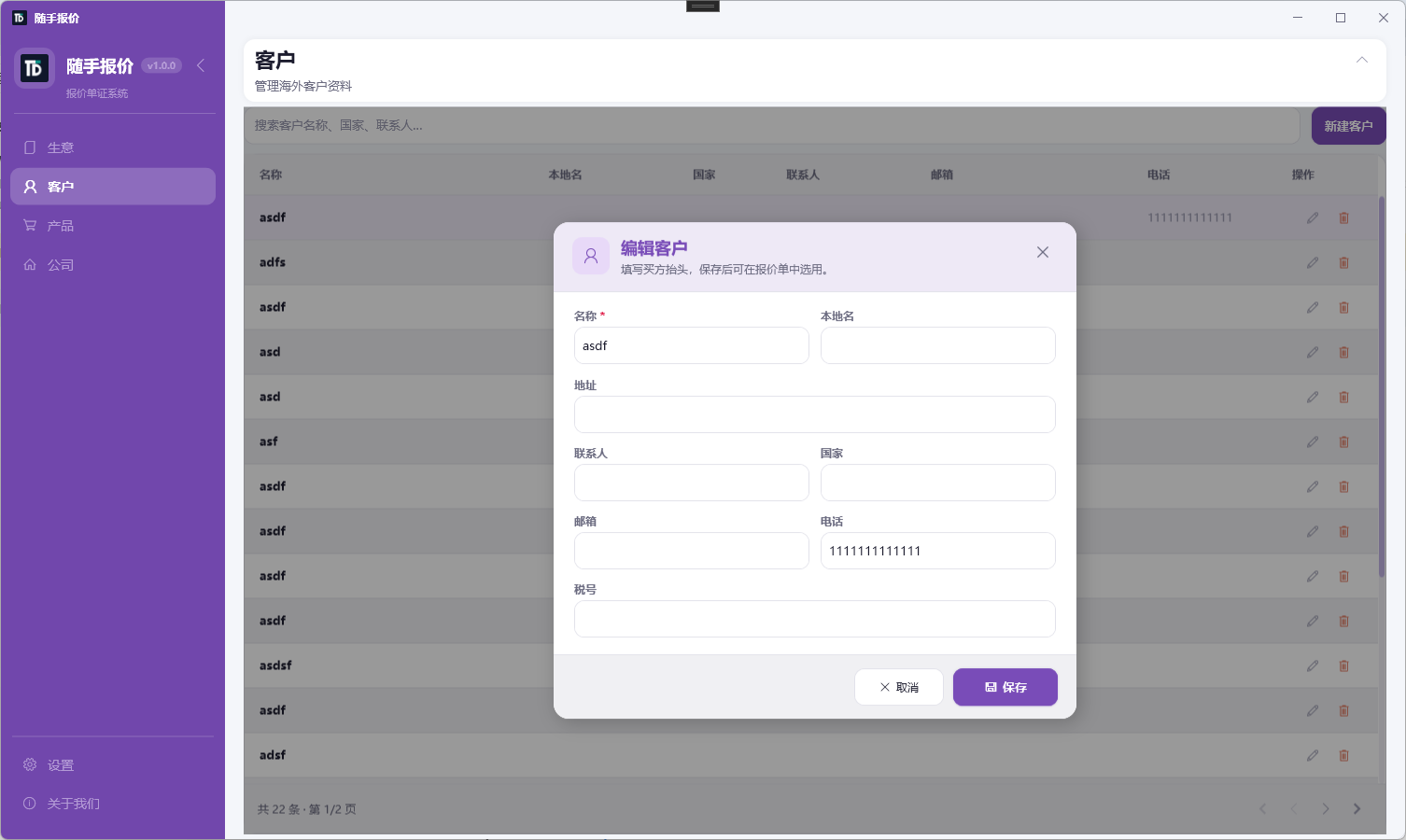This screenshot has width=1406, height=840.
Task: Delete the asdsf customer row
Action: (1344, 665)
